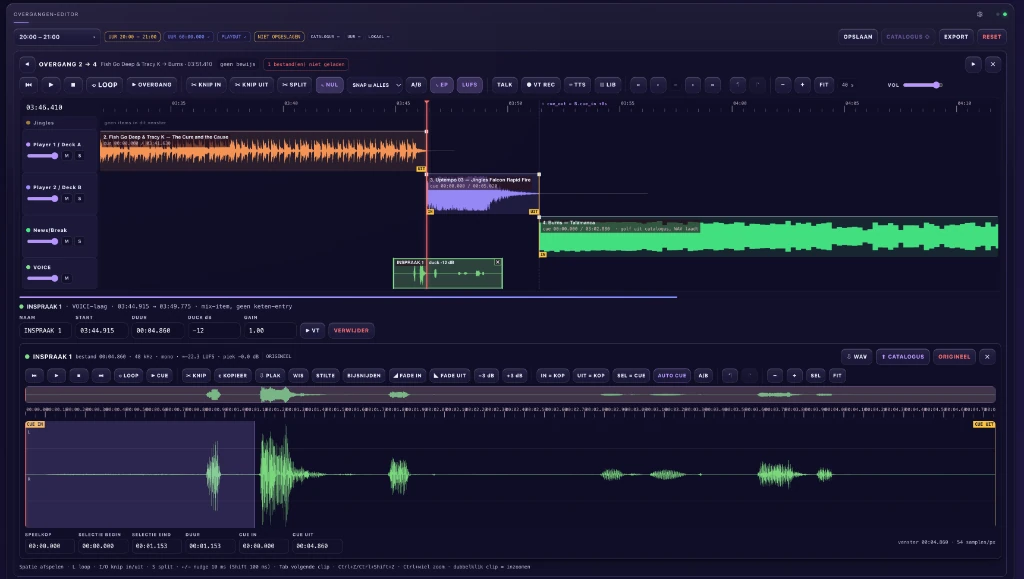The image size is (1024, 579).
Task: Click the OPSLAAN save button
Action: coord(857,37)
